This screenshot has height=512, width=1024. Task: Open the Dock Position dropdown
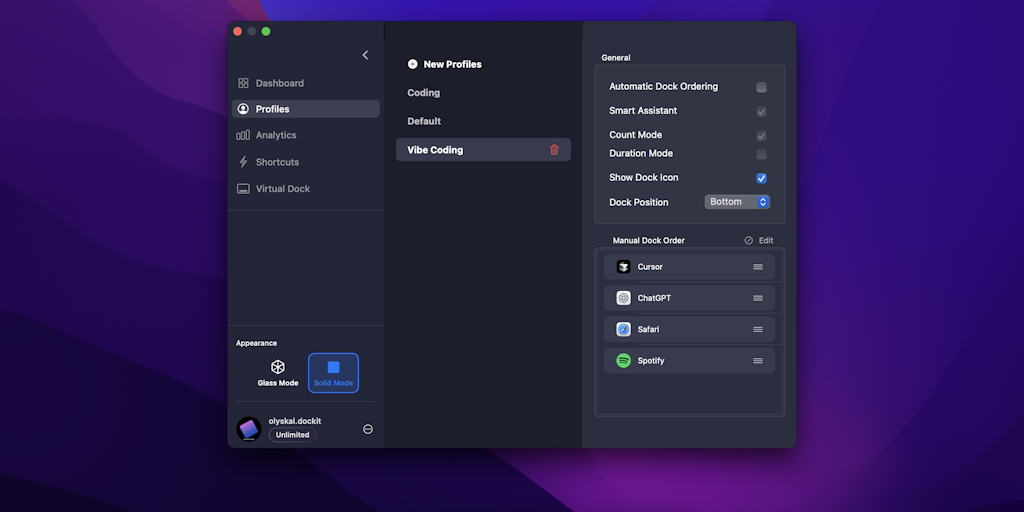click(x=737, y=202)
